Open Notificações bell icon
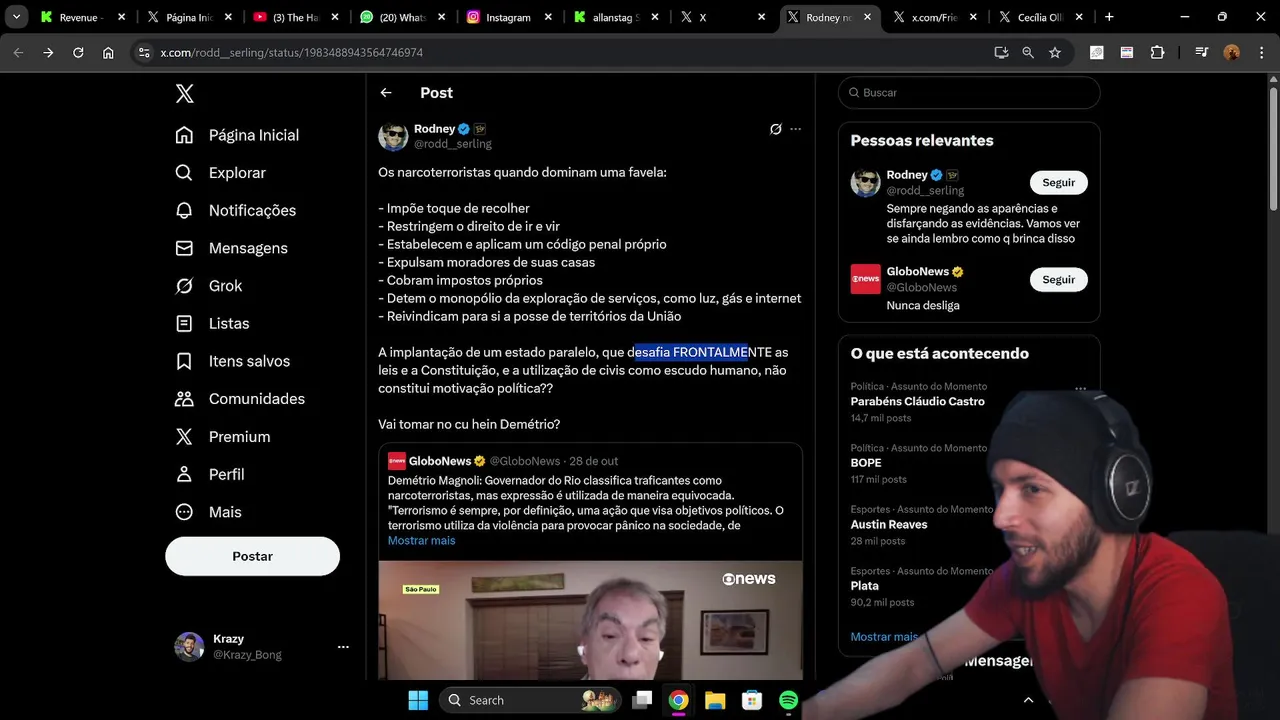The height and width of the screenshot is (720, 1280). (x=184, y=210)
